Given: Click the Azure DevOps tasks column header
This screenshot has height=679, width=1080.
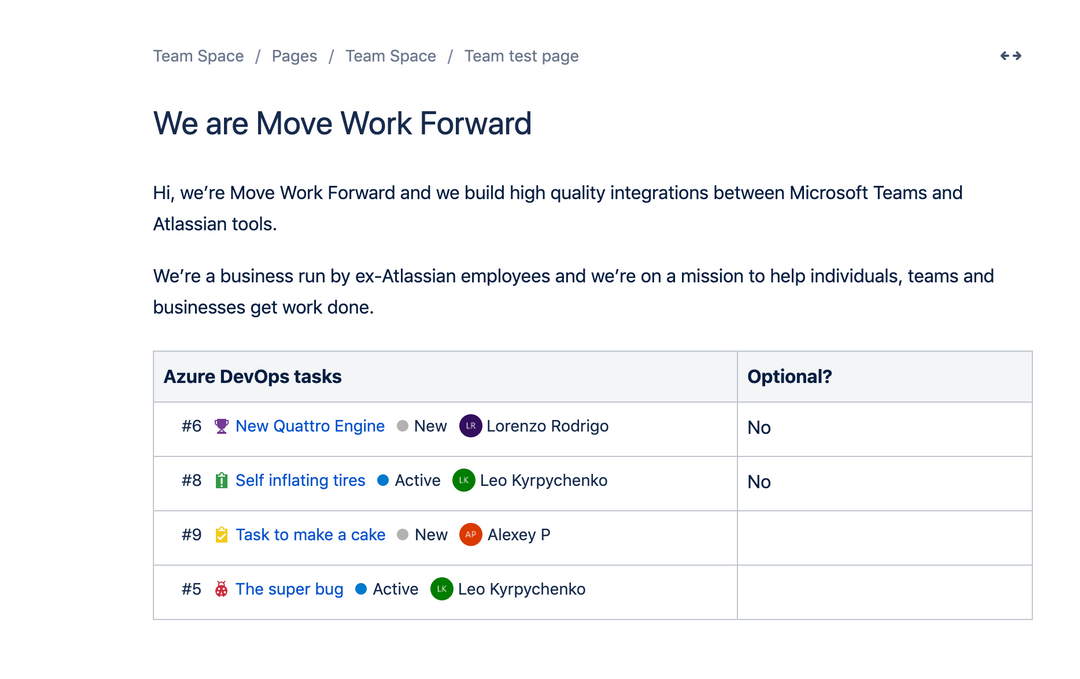Looking at the screenshot, I should [x=252, y=376].
